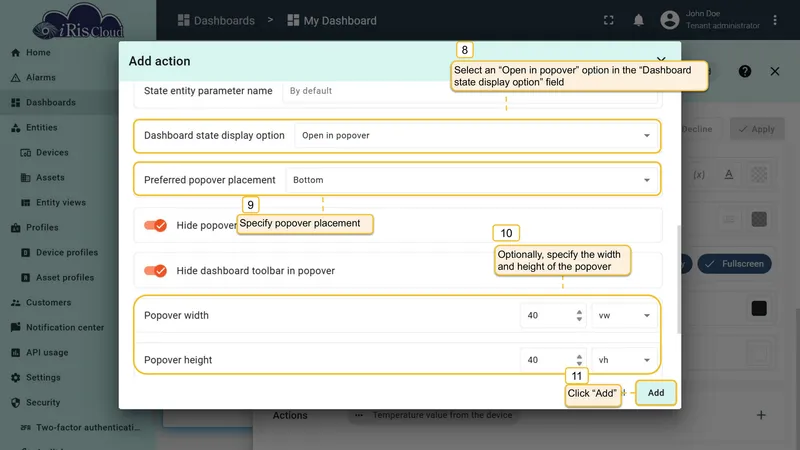Click the (x) variable icon

click(699, 174)
